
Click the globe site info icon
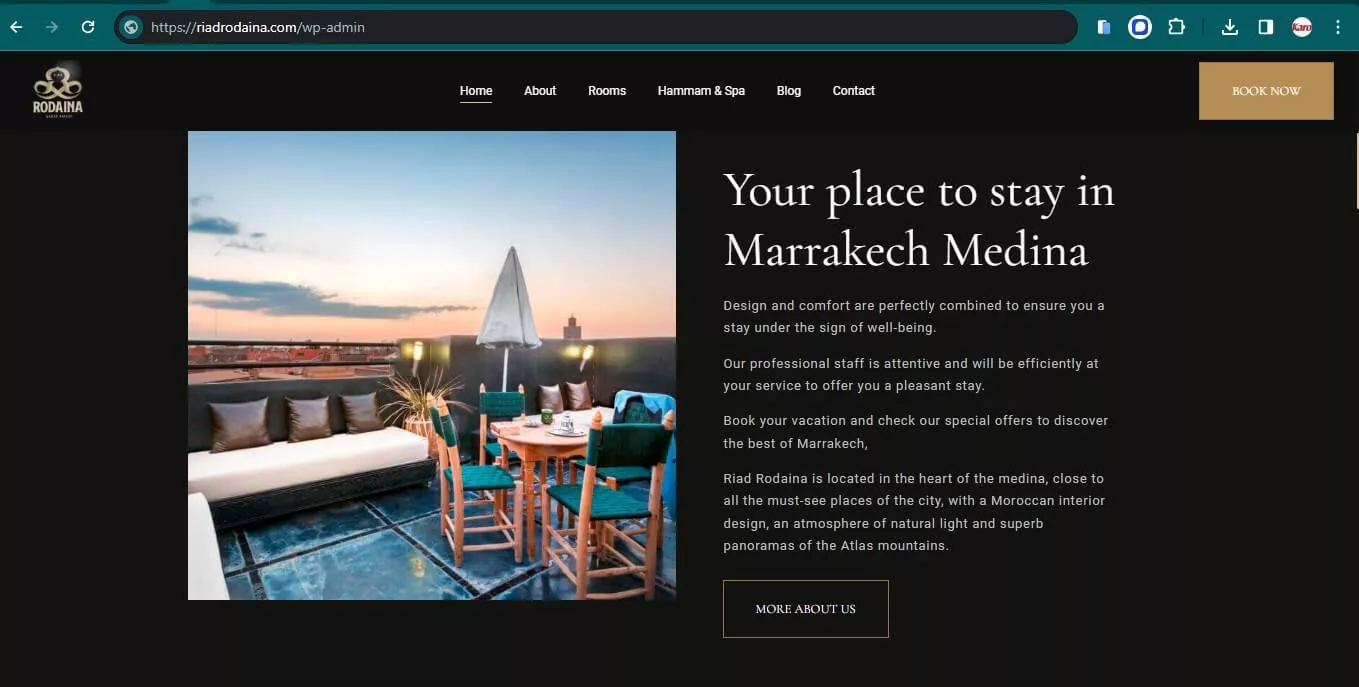(x=131, y=27)
